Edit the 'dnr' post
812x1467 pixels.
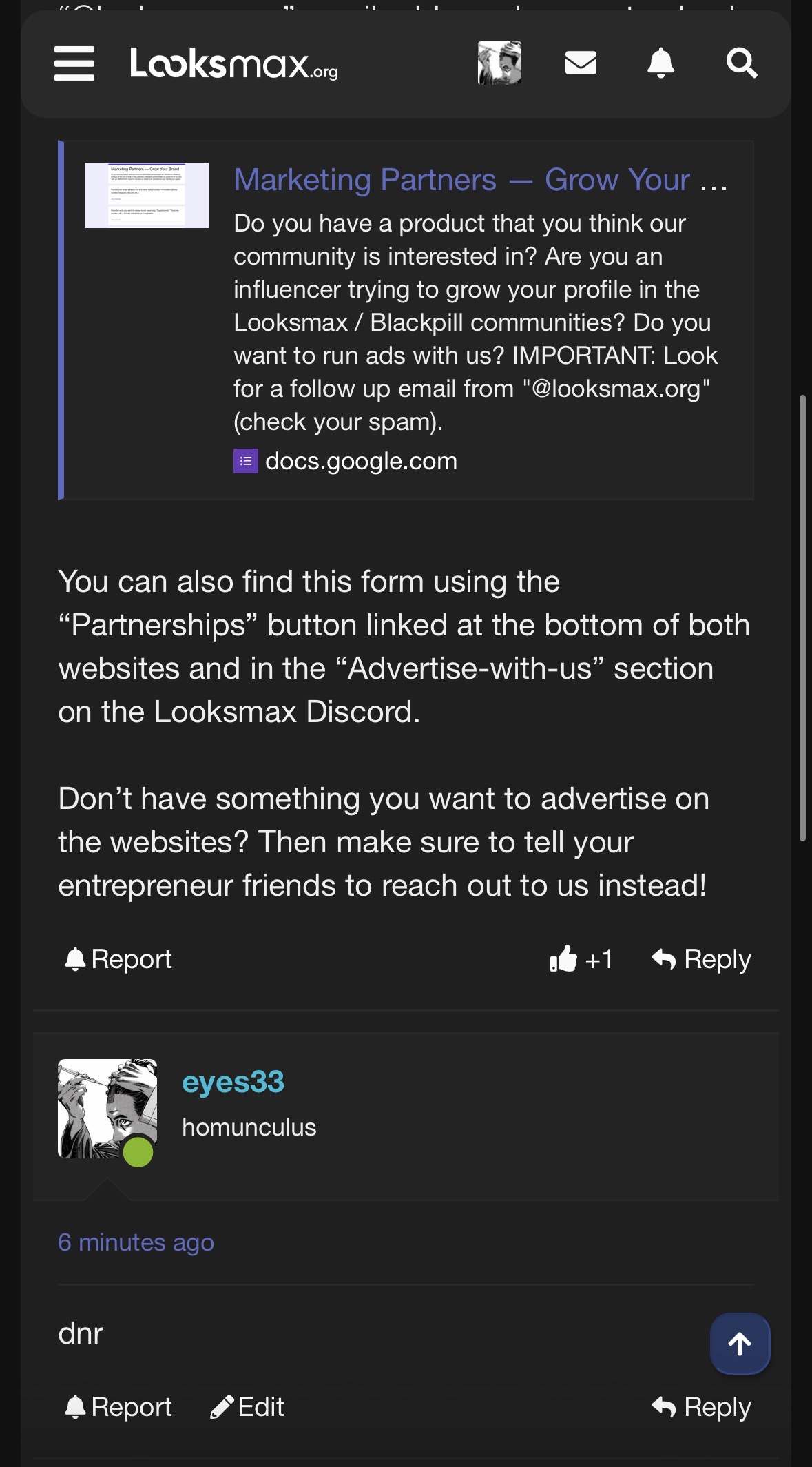[x=247, y=1407]
